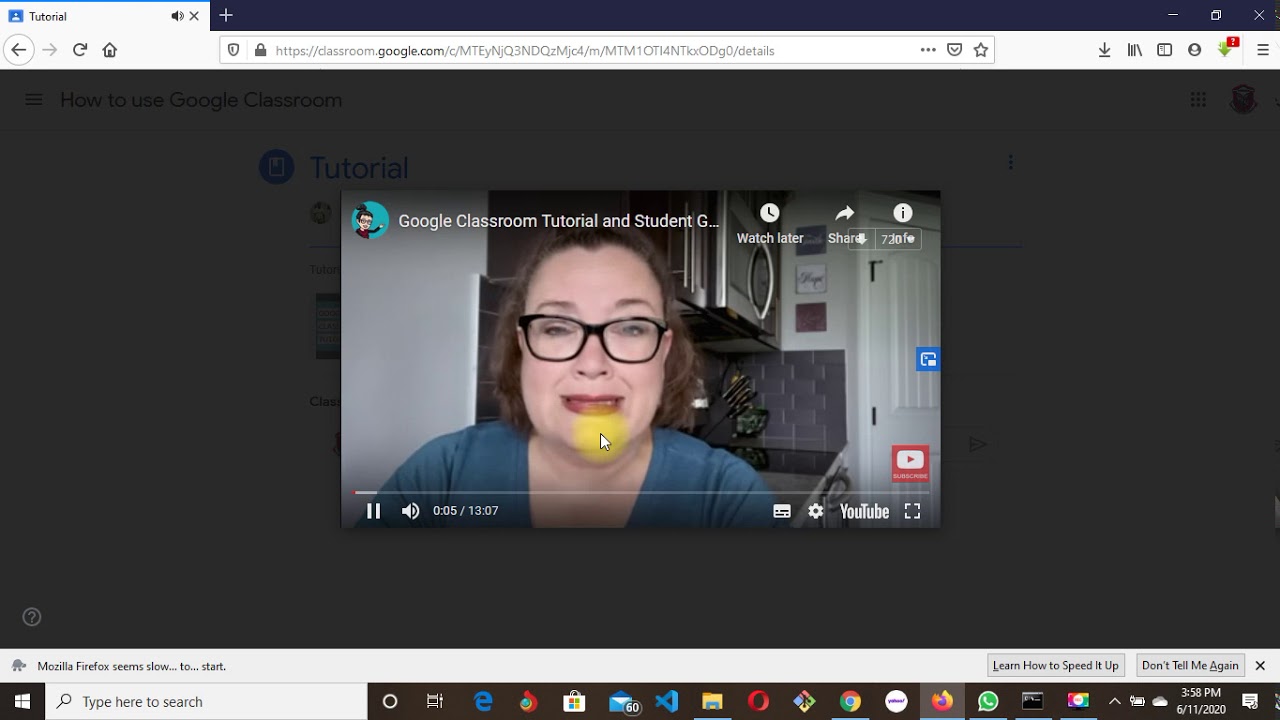Toggle Firefox sidebar view
1280x720 pixels.
[1165, 50]
